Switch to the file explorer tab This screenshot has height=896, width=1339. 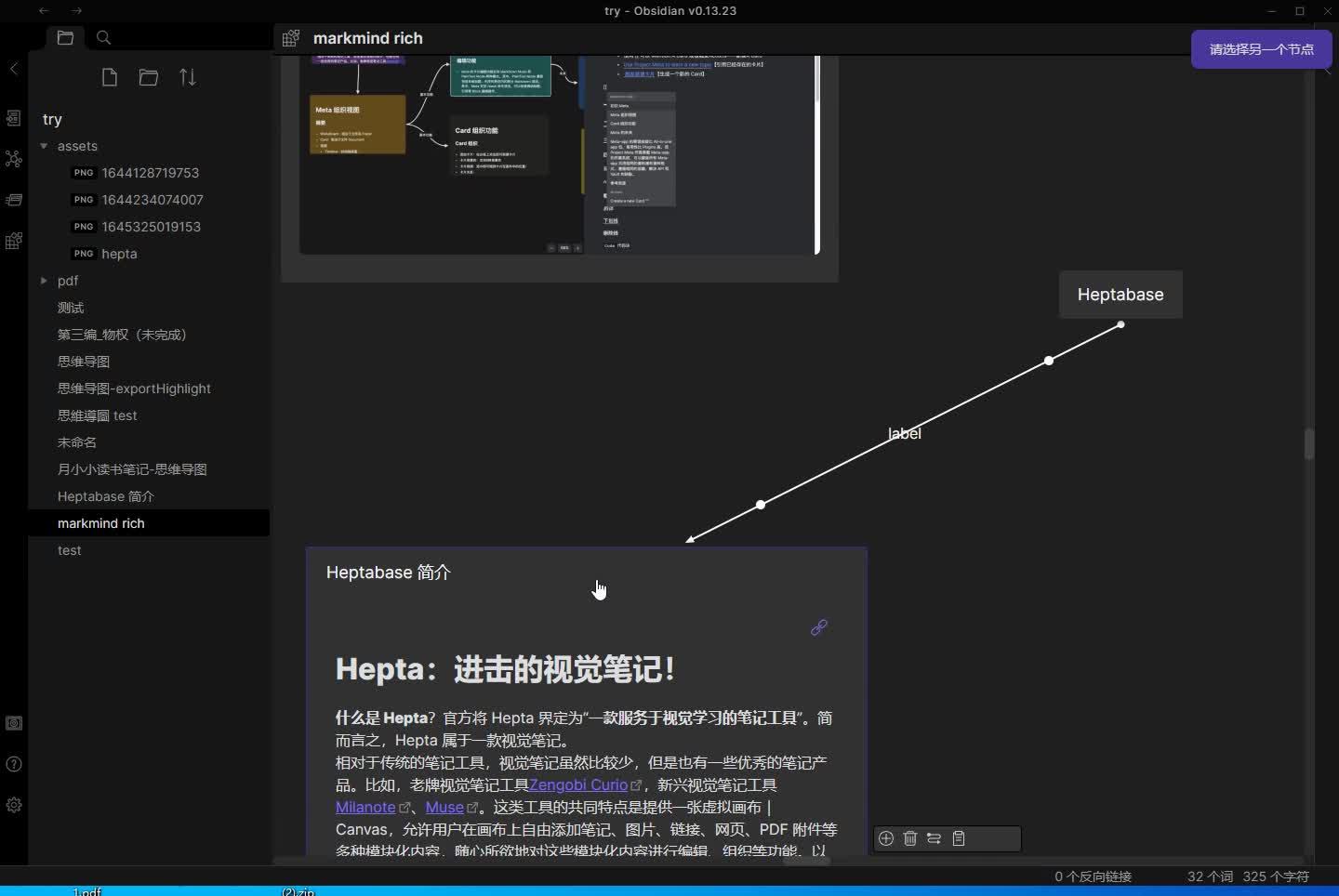(x=65, y=38)
